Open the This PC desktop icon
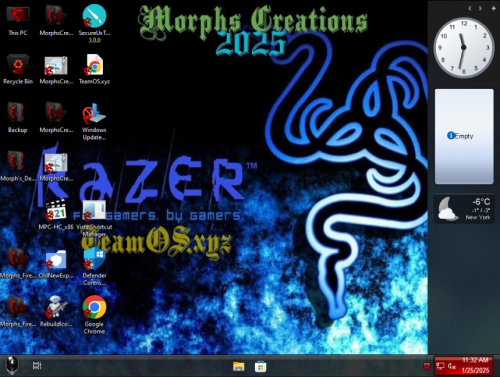Viewport: 500px width, 377px height. tap(18, 21)
